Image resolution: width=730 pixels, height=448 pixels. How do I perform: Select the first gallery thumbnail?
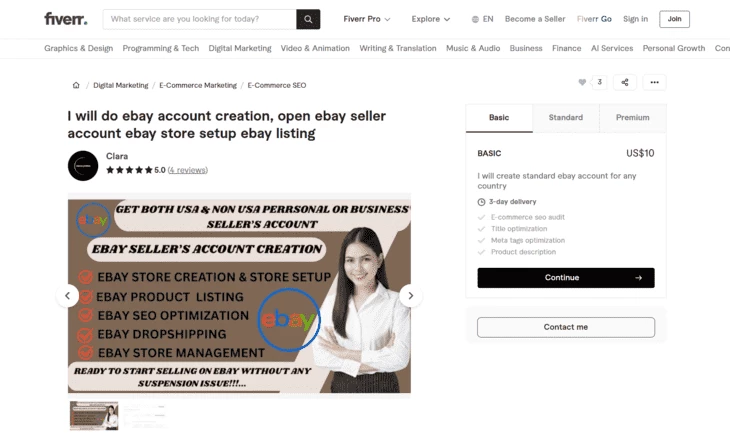(94, 415)
